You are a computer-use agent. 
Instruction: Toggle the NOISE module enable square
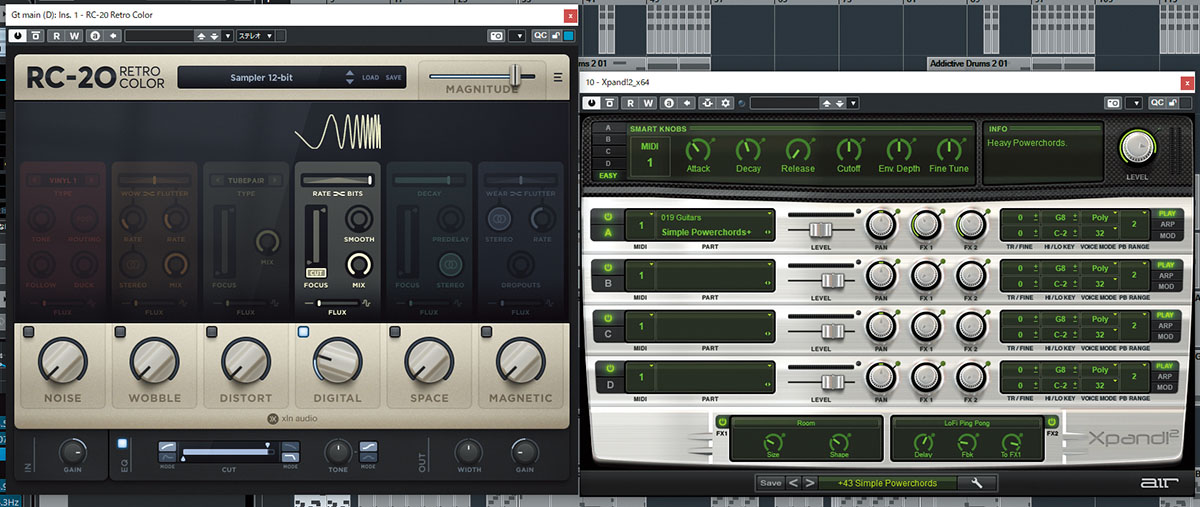pyautogui.click(x=29, y=331)
